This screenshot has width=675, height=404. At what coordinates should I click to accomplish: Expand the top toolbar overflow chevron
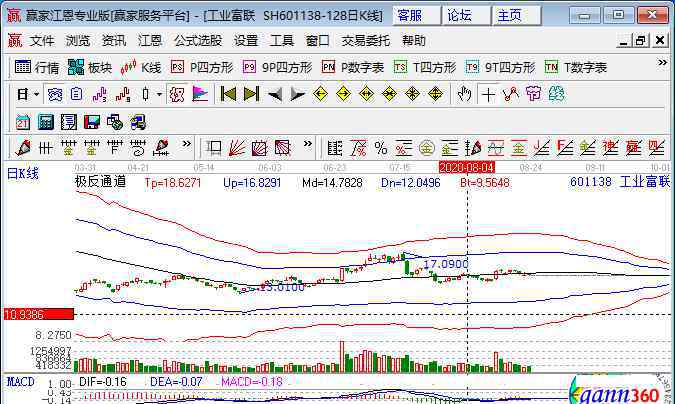[x=662, y=63]
